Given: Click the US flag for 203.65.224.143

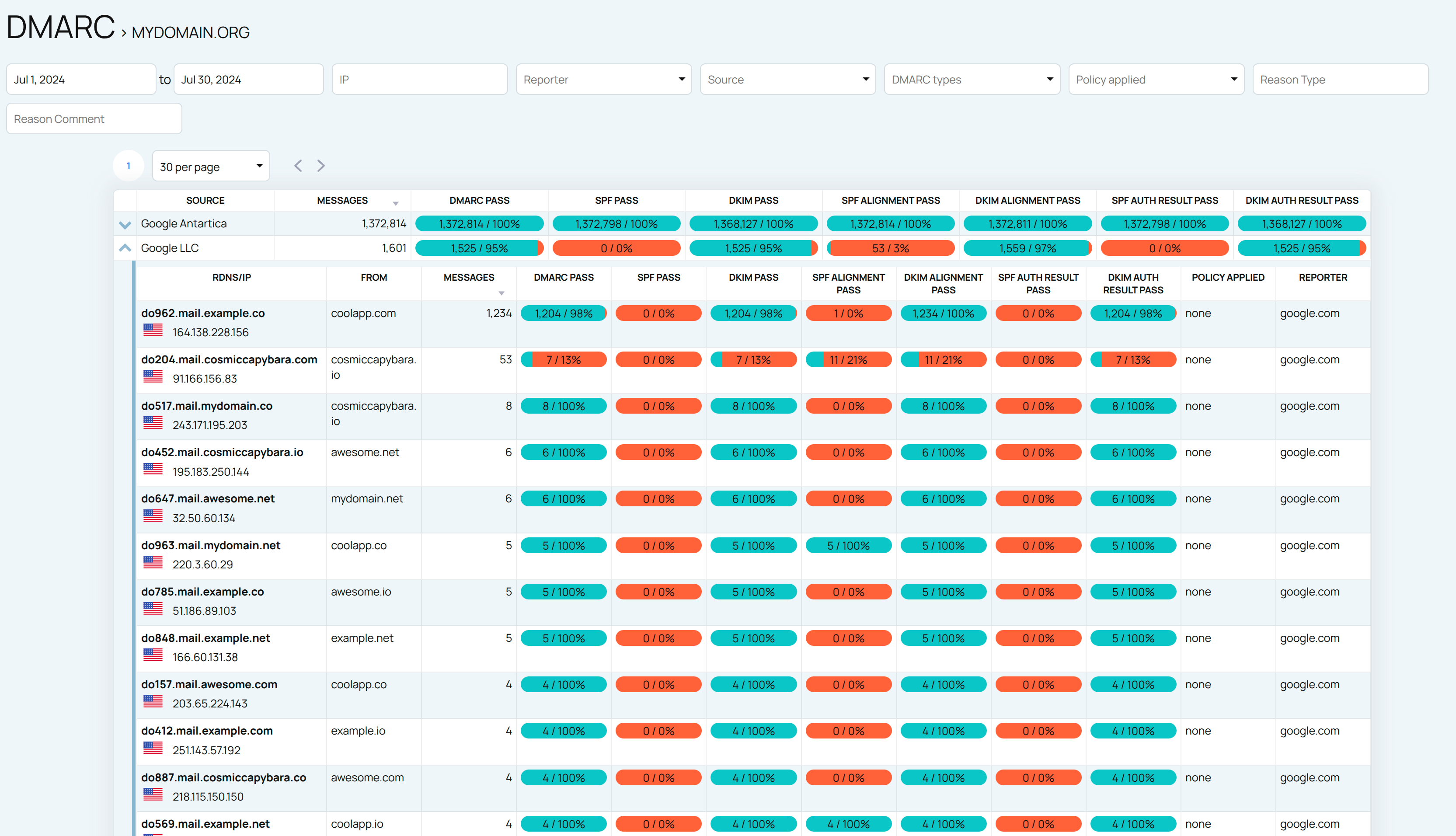Looking at the screenshot, I should pos(153,702).
